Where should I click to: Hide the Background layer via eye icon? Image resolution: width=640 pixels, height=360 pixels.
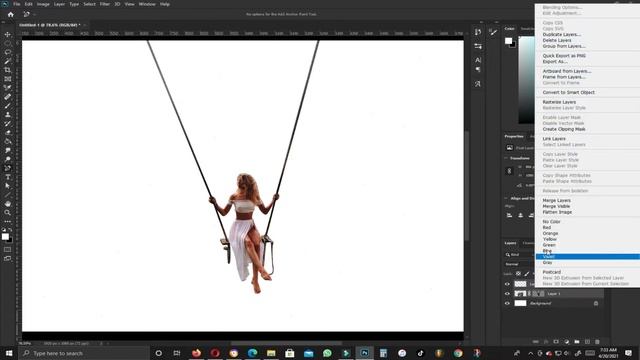[507, 303]
